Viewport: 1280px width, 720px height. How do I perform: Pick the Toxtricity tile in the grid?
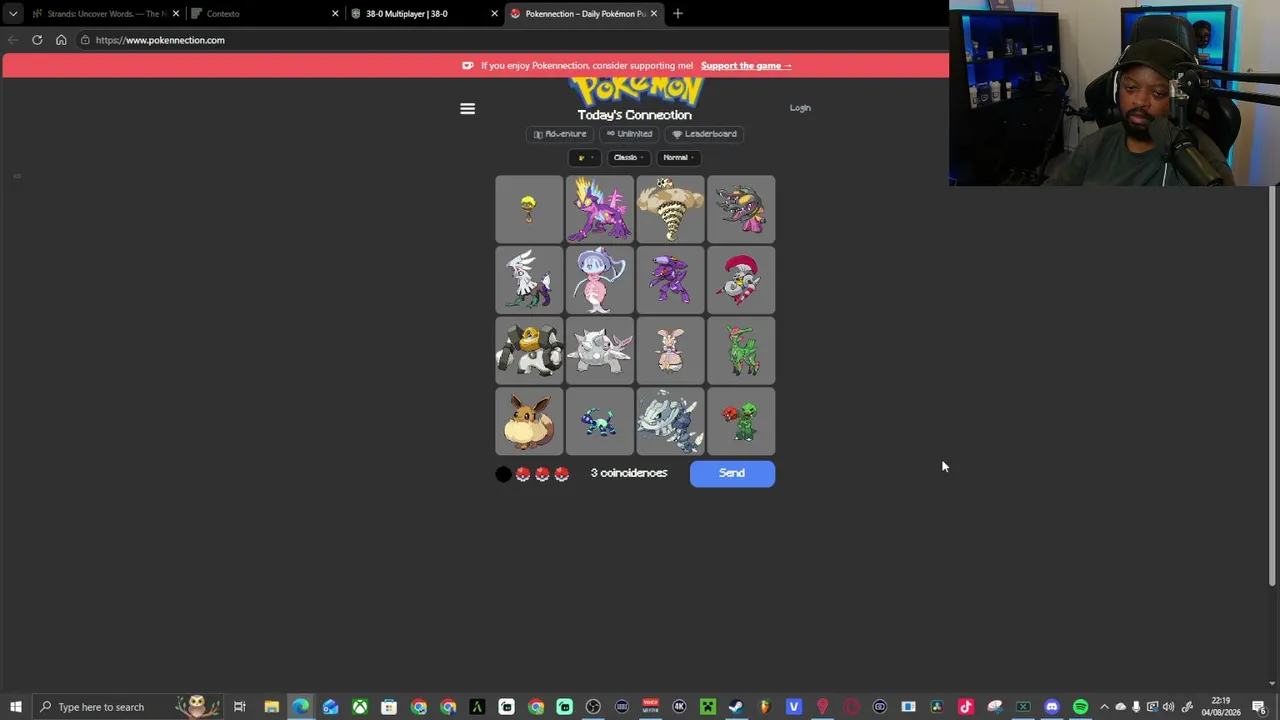click(600, 209)
